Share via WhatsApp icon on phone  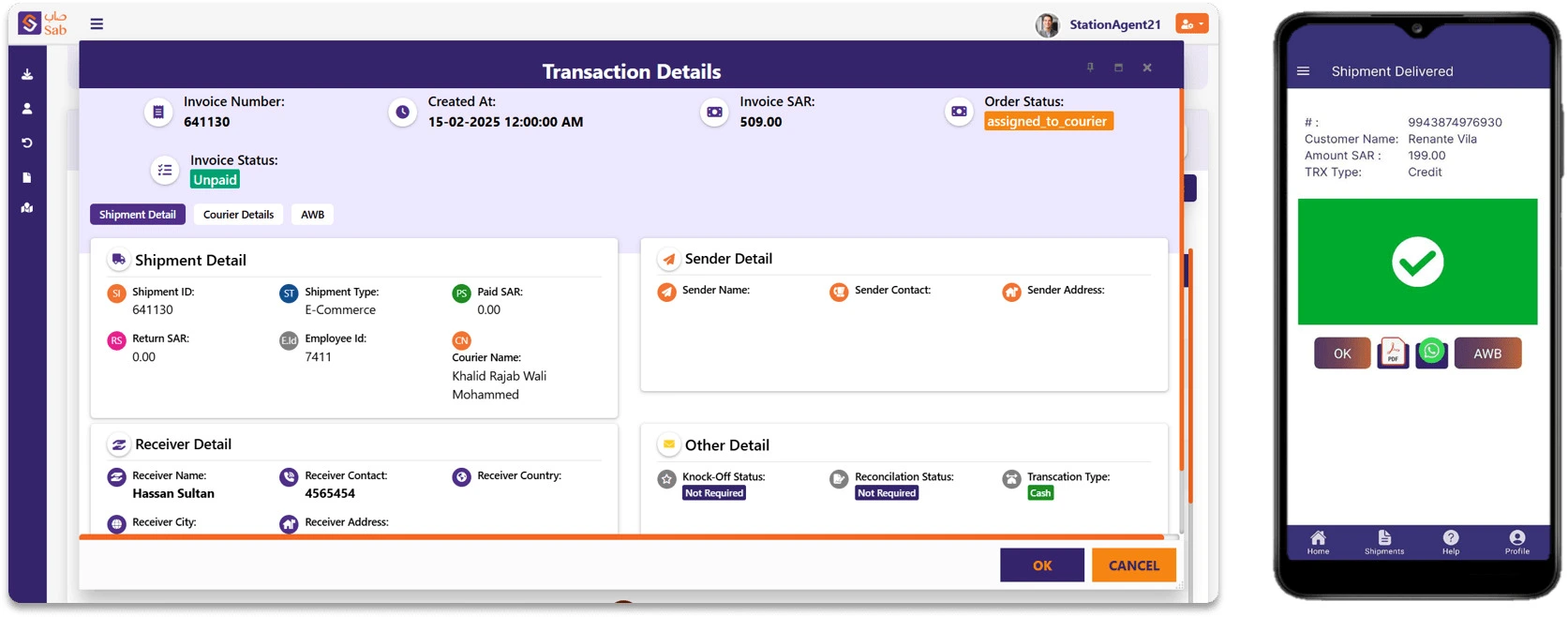pyautogui.click(x=1431, y=353)
